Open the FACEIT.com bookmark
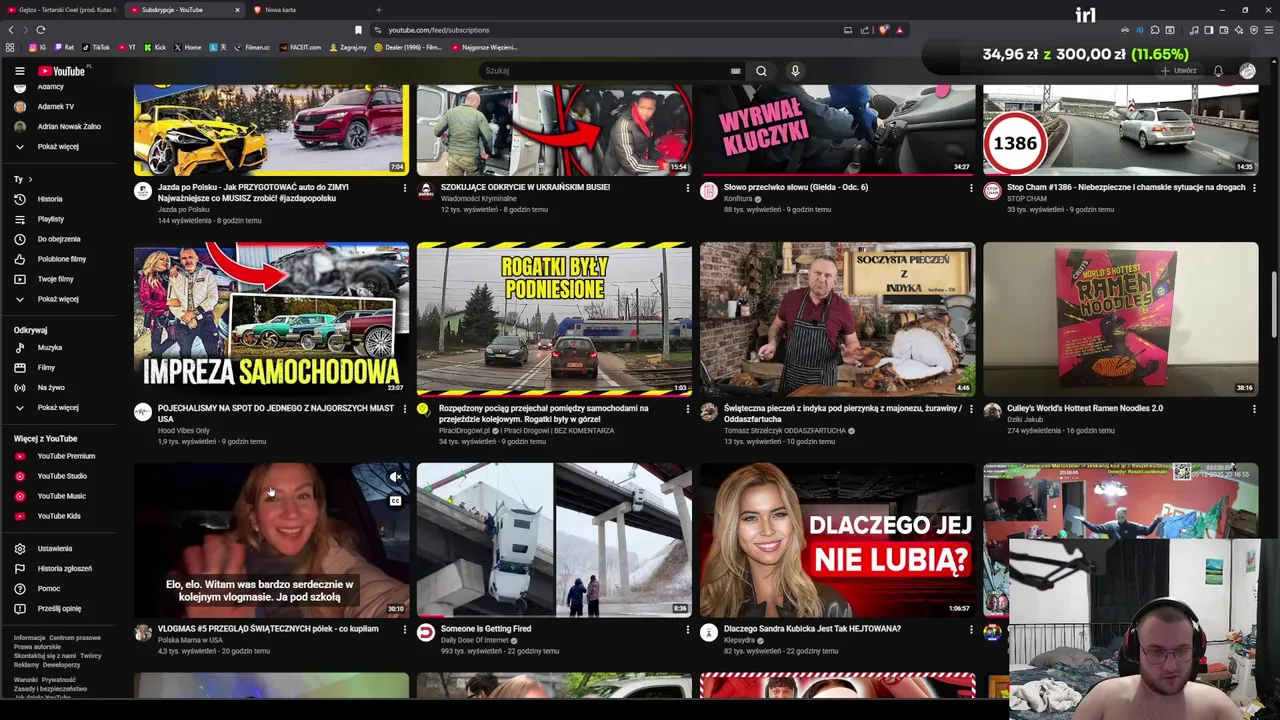Image resolution: width=1280 pixels, height=720 pixels. coord(301,47)
